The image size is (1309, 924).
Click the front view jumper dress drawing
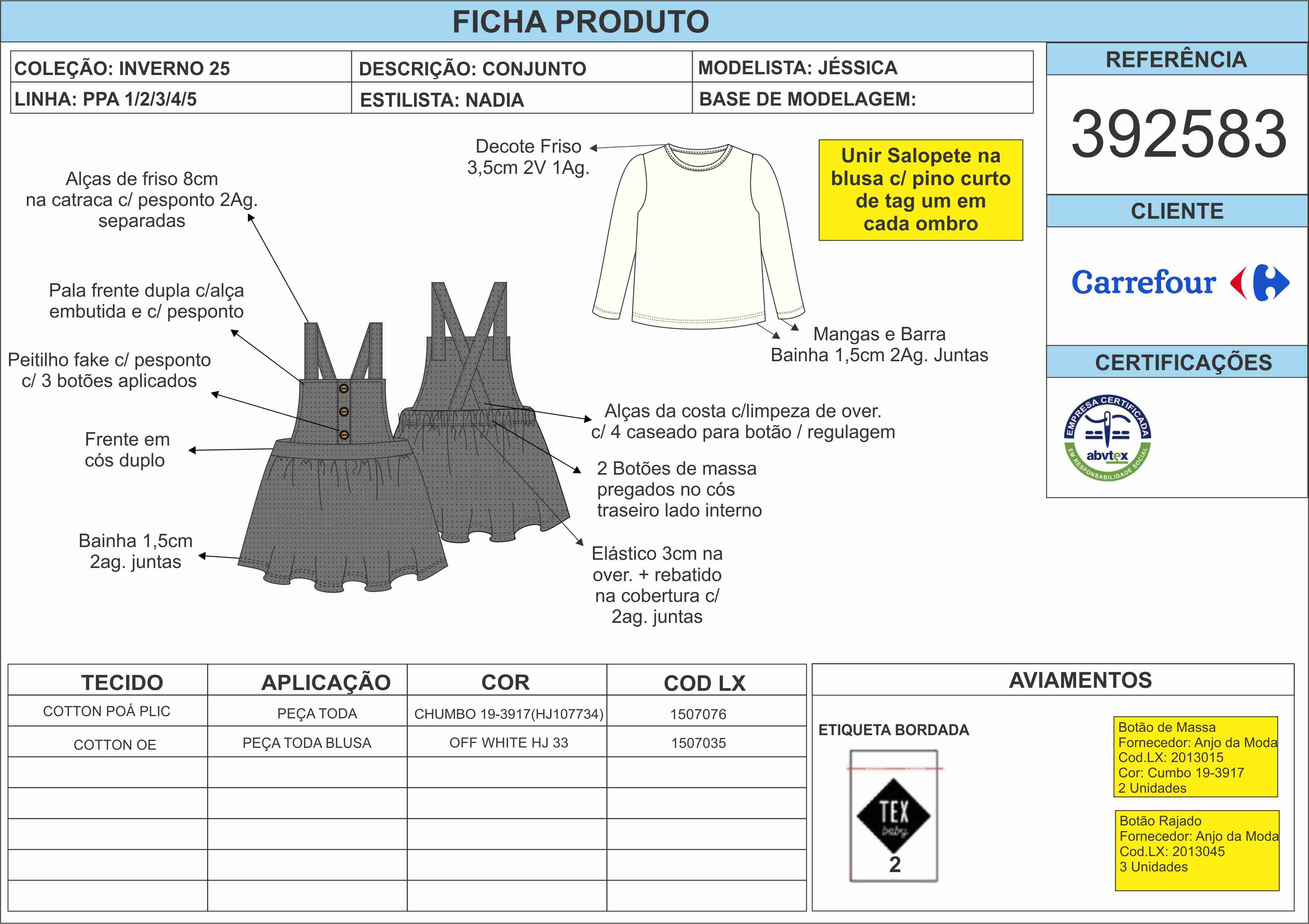point(342,502)
